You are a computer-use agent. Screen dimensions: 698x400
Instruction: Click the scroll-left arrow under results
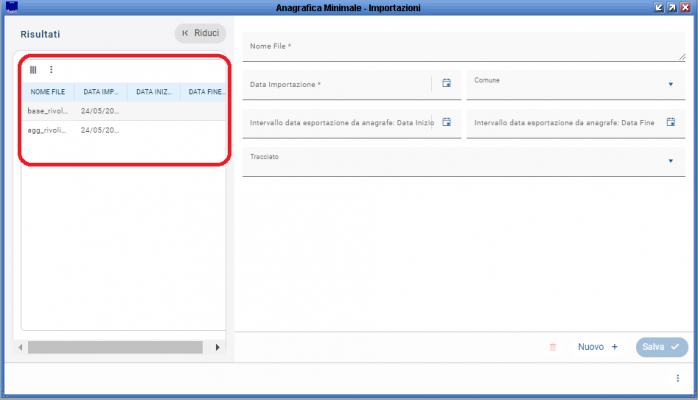tap(20, 347)
